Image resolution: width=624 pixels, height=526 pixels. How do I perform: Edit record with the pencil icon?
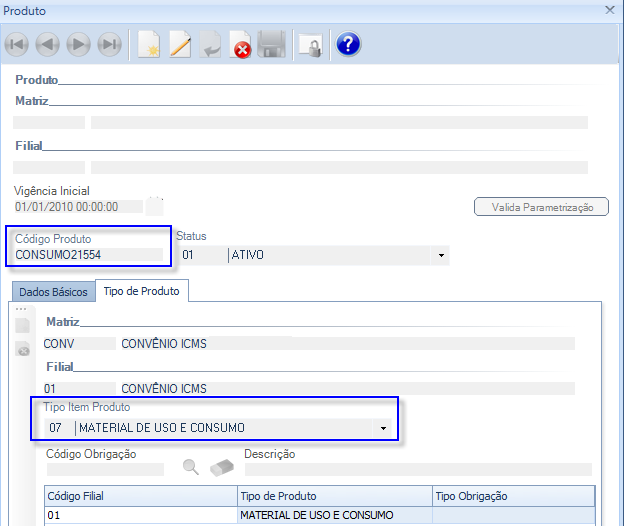(x=180, y=44)
